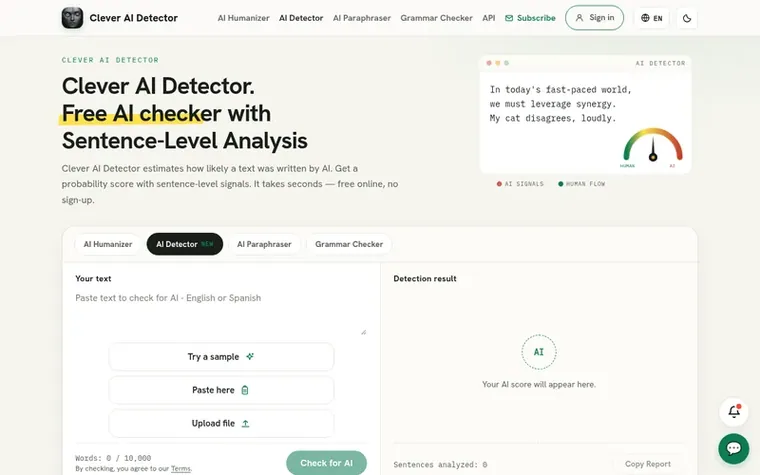Open the EN language selector
This screenshot has height=475, width=760.
click(651, 18)
